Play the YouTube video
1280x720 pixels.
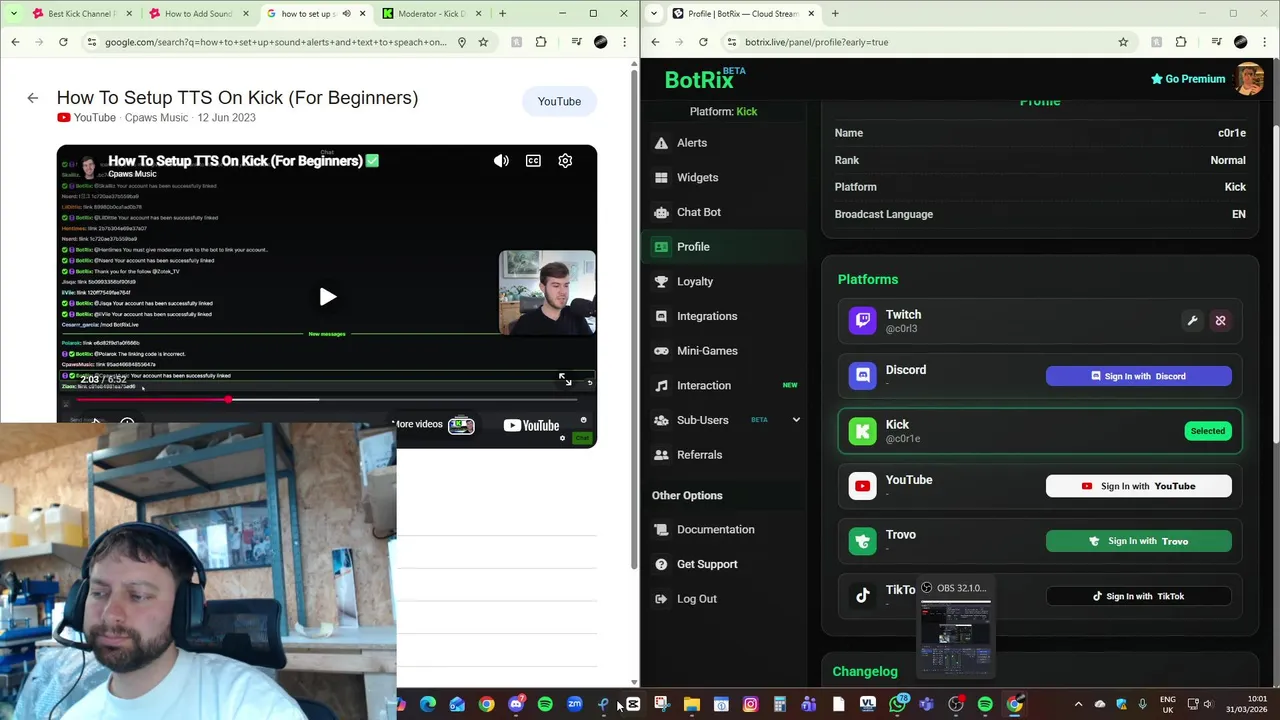click(x=327, y=297)
